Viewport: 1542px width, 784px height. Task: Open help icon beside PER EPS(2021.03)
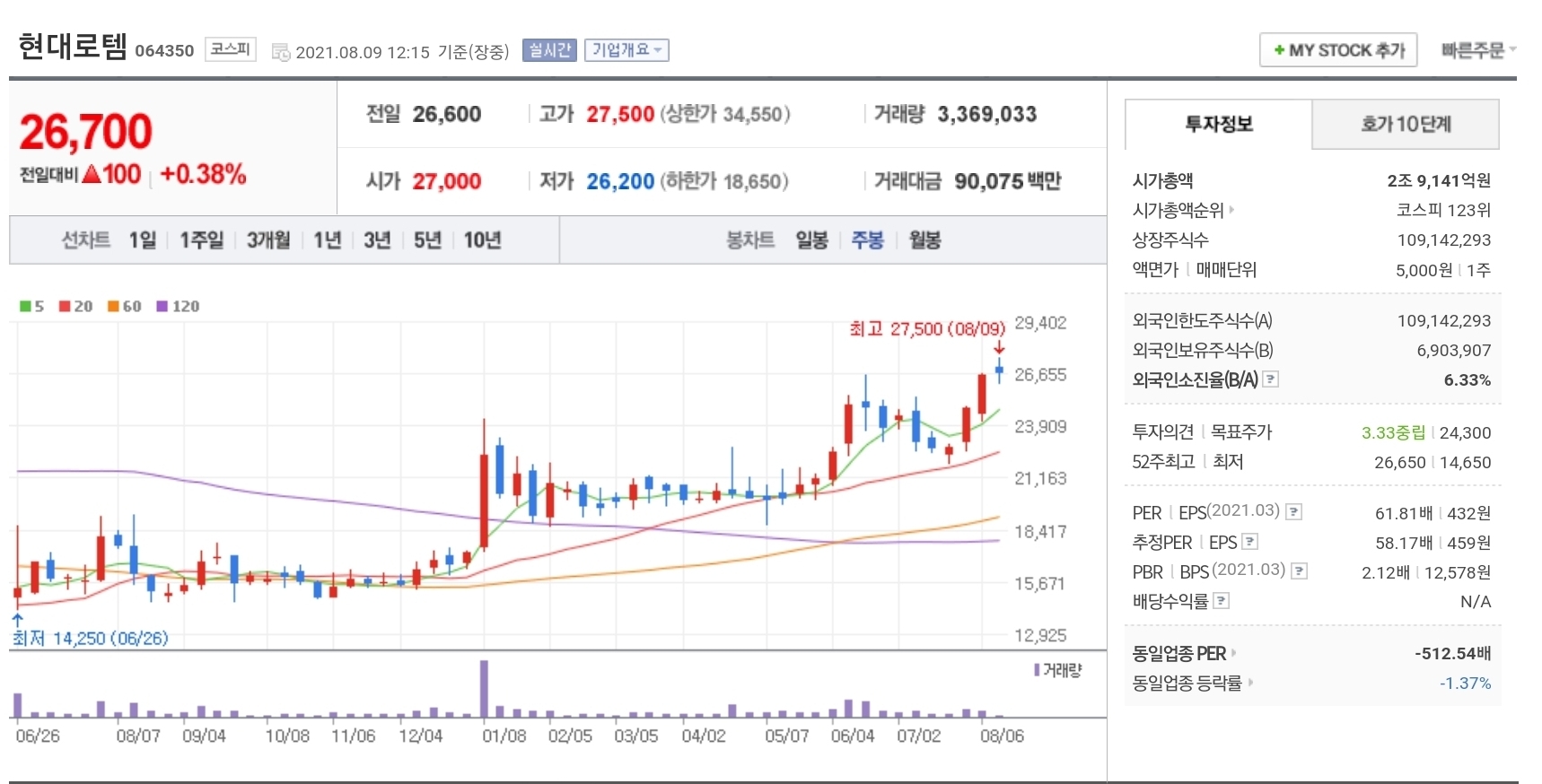[x=1293, y=512]
